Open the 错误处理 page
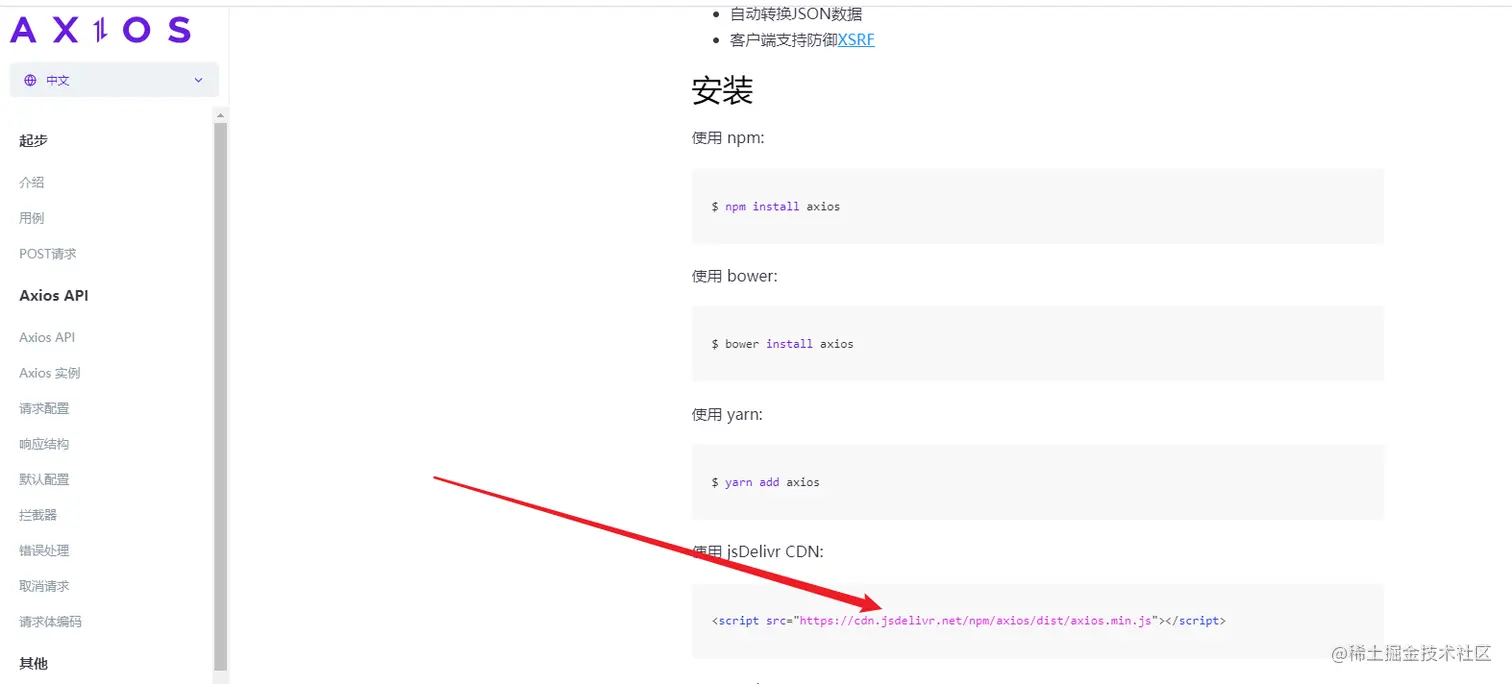The height and width of the screenshot is (684, 1512). pyautogui.click(x=44, y=551)
